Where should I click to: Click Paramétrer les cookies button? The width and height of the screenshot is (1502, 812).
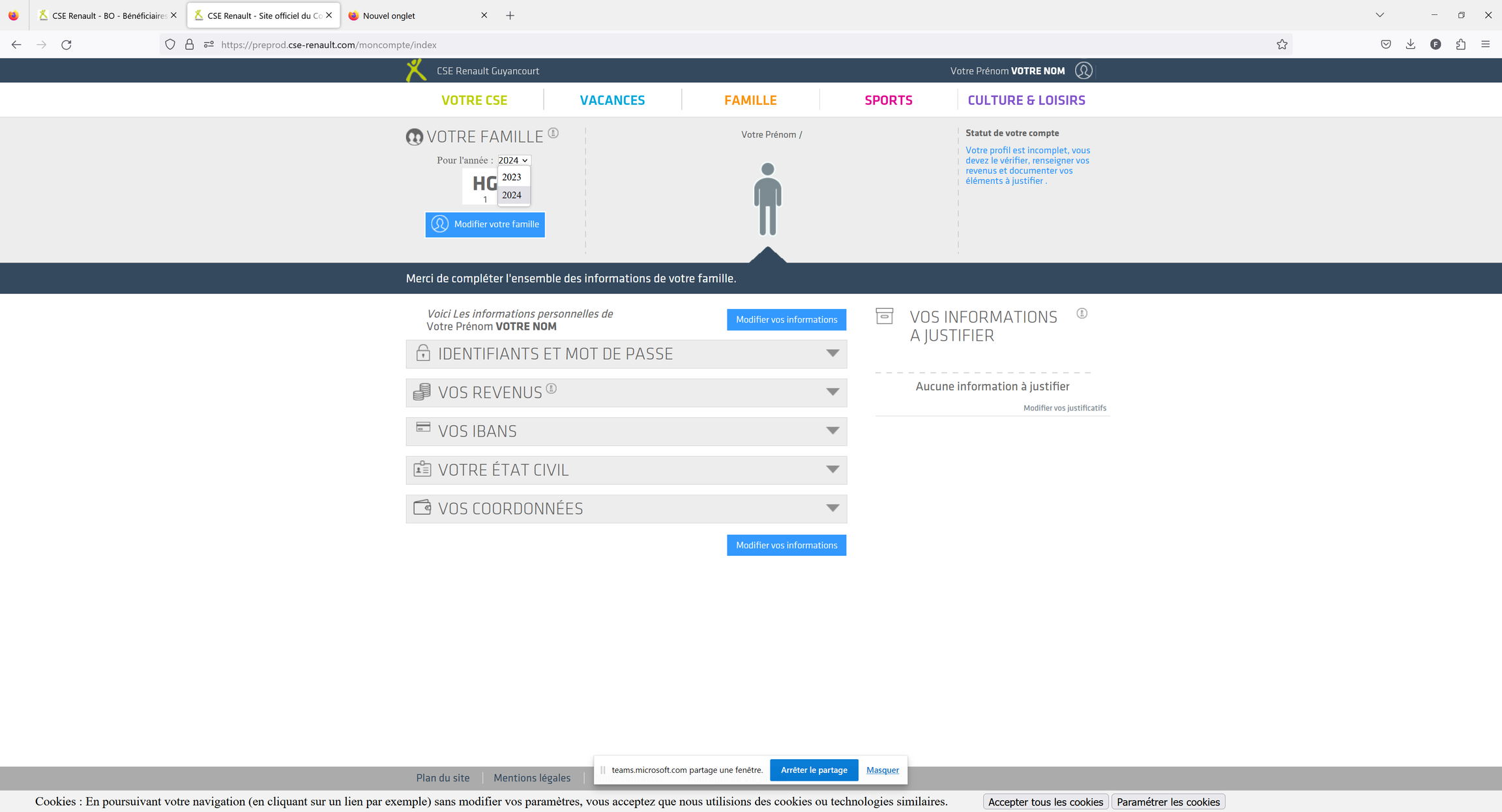pos(1168,802)
